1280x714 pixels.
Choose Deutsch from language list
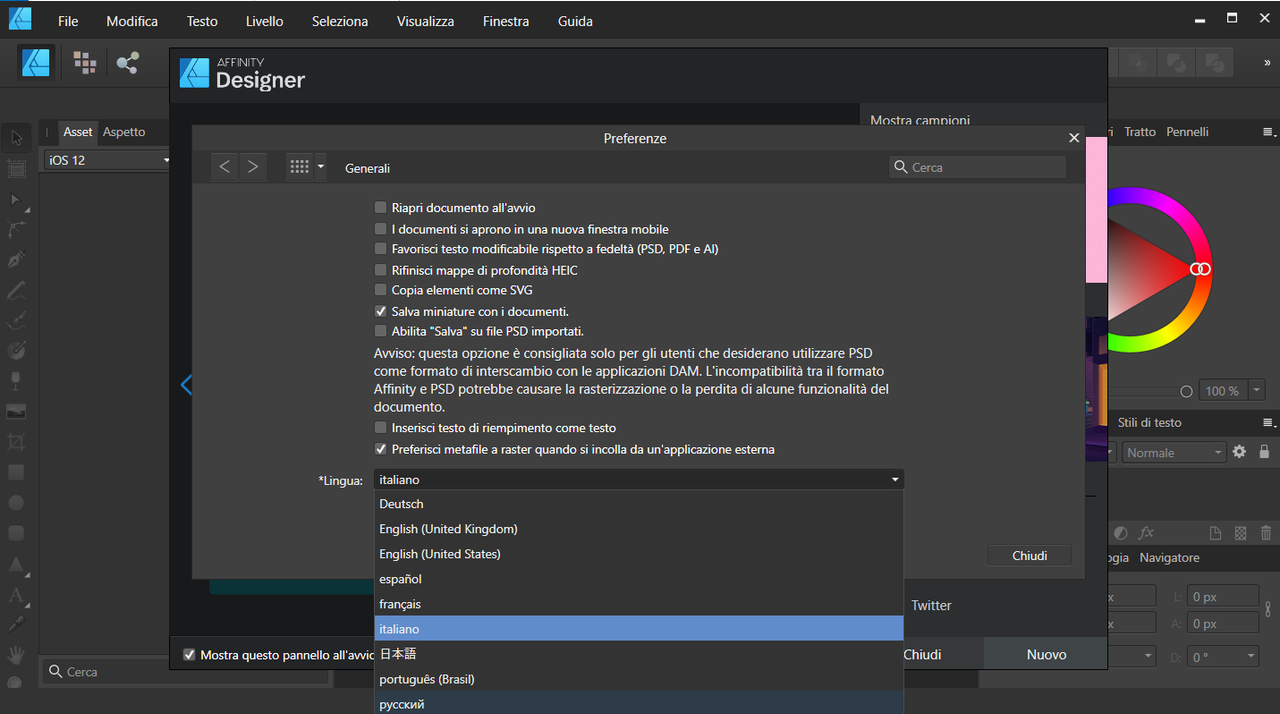pyautogui.click(x=638, y=504)
